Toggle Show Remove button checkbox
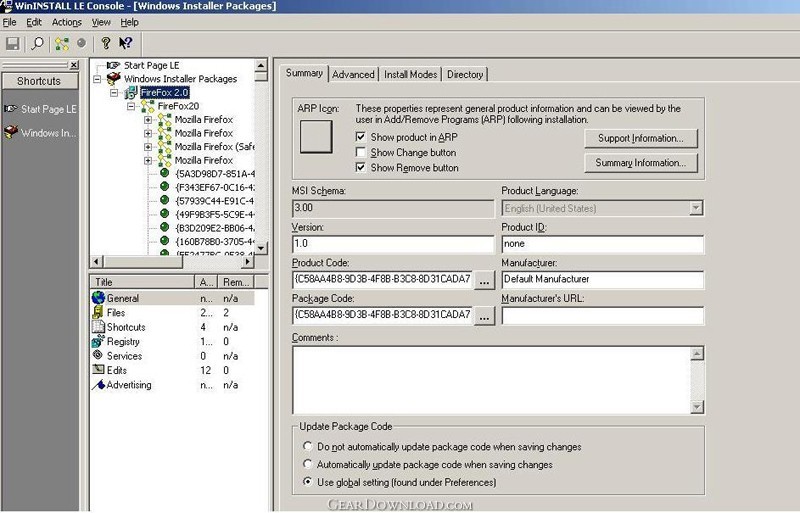Screen dimensions: 800x513 (x=361, y=167)
